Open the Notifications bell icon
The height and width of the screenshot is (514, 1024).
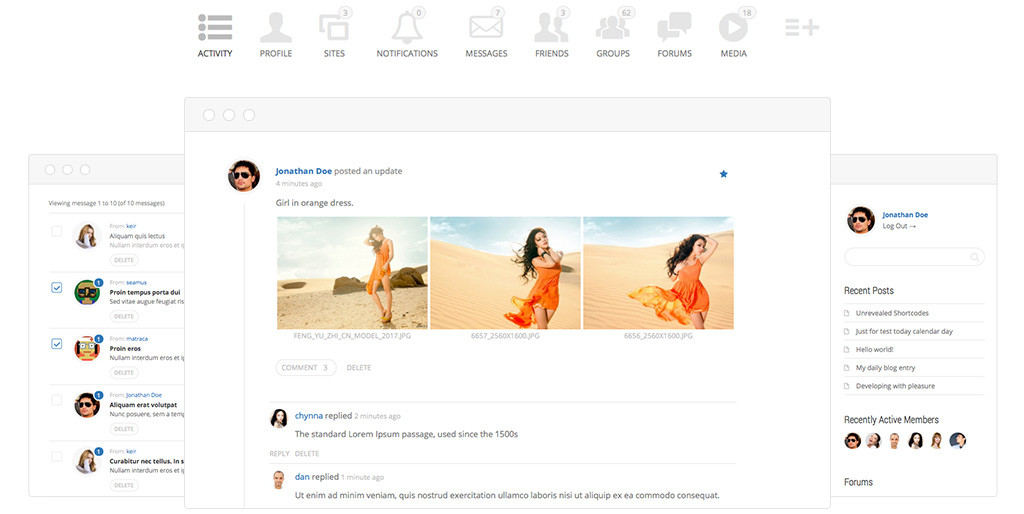coord(407,28)
